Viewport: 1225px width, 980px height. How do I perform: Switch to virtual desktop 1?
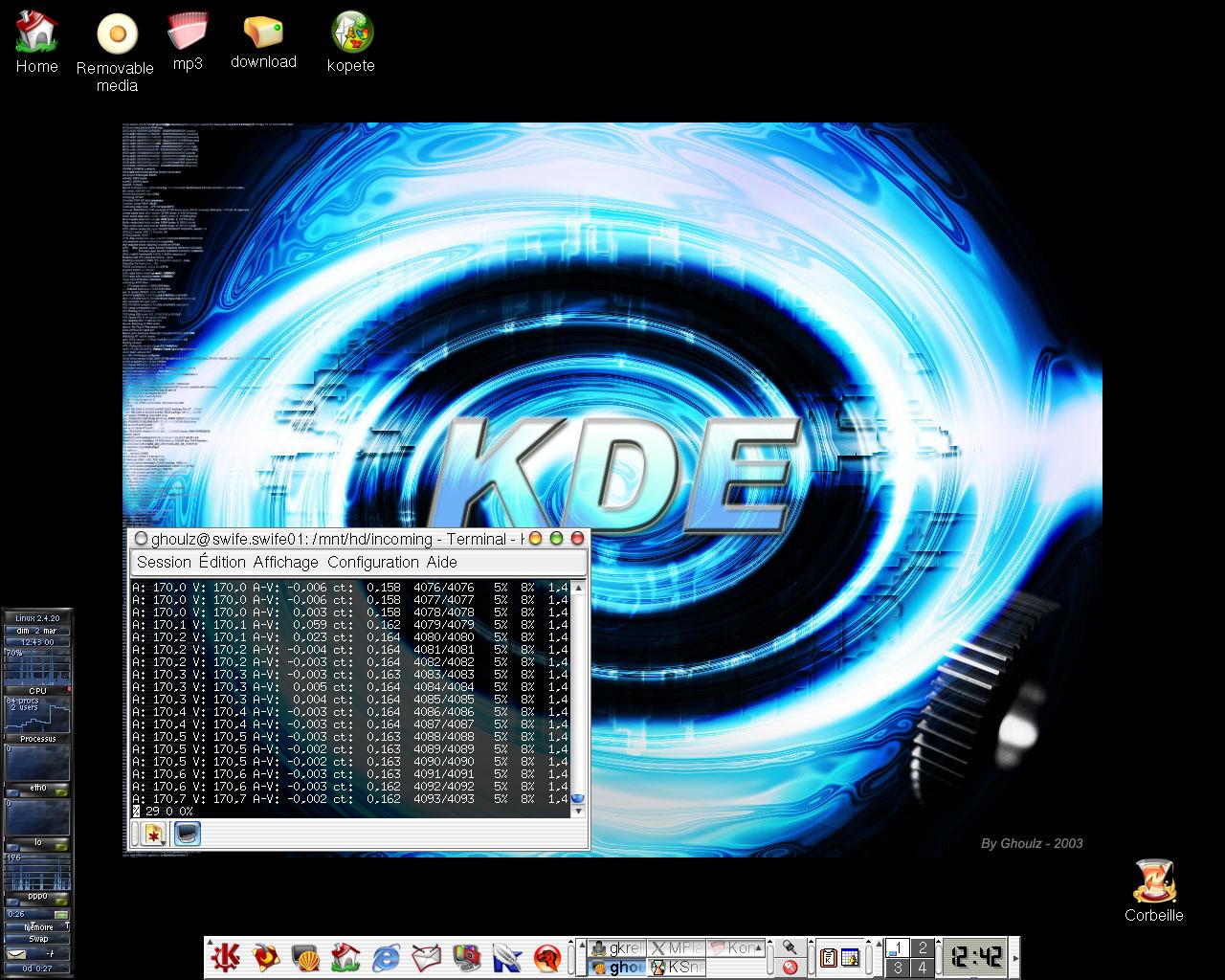click(x=898, y=947)
